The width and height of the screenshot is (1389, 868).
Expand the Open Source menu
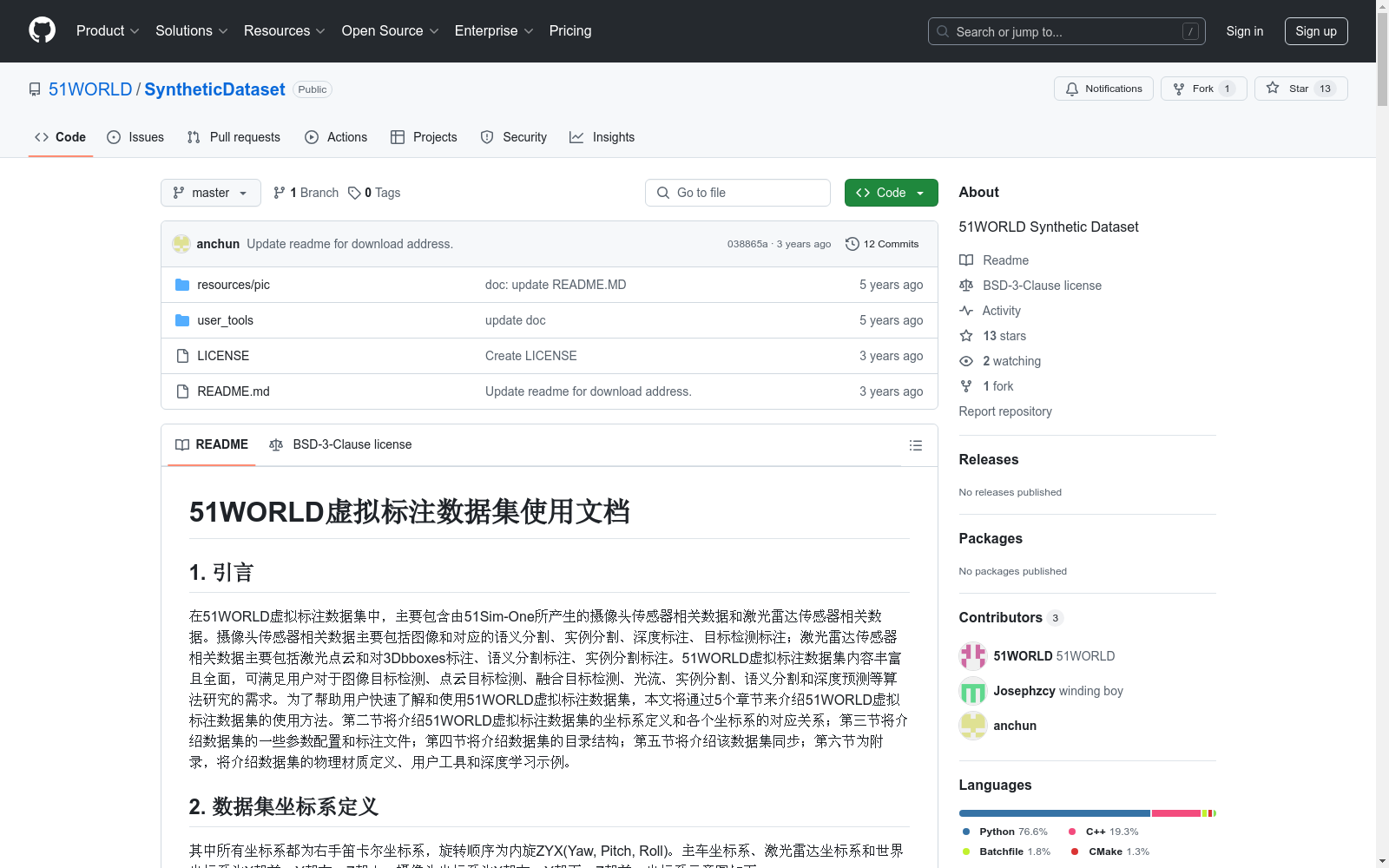point(390,31)
